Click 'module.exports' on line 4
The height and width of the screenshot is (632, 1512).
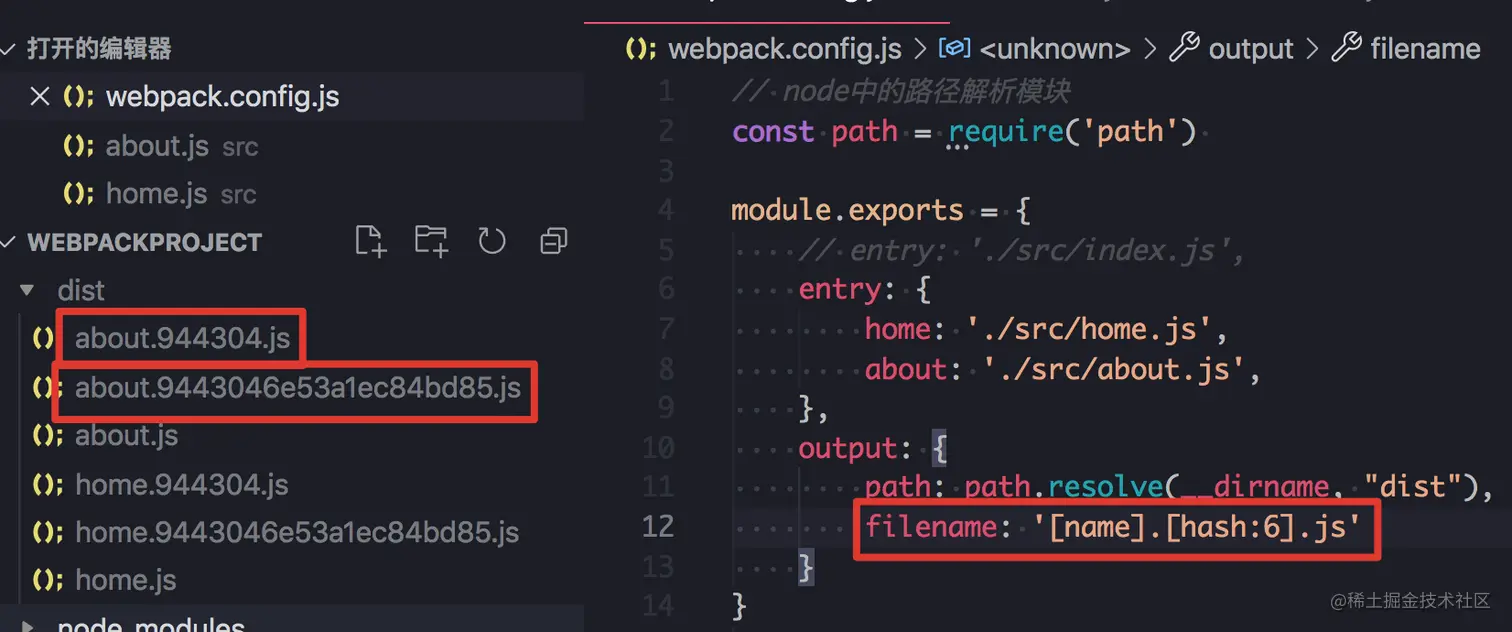pyautogui.click(x=848, y=210)
